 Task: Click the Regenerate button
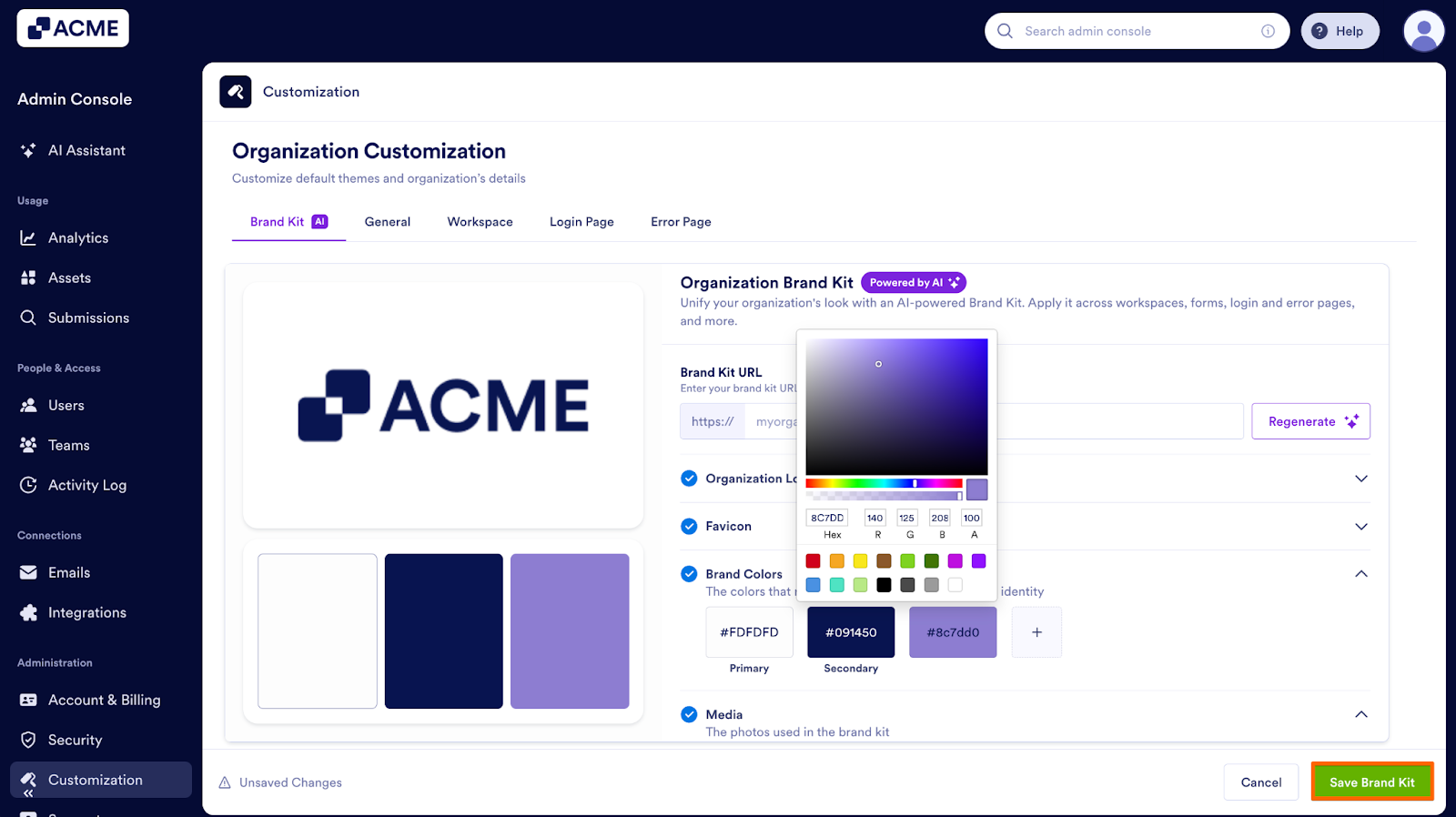pos(1311,421)
